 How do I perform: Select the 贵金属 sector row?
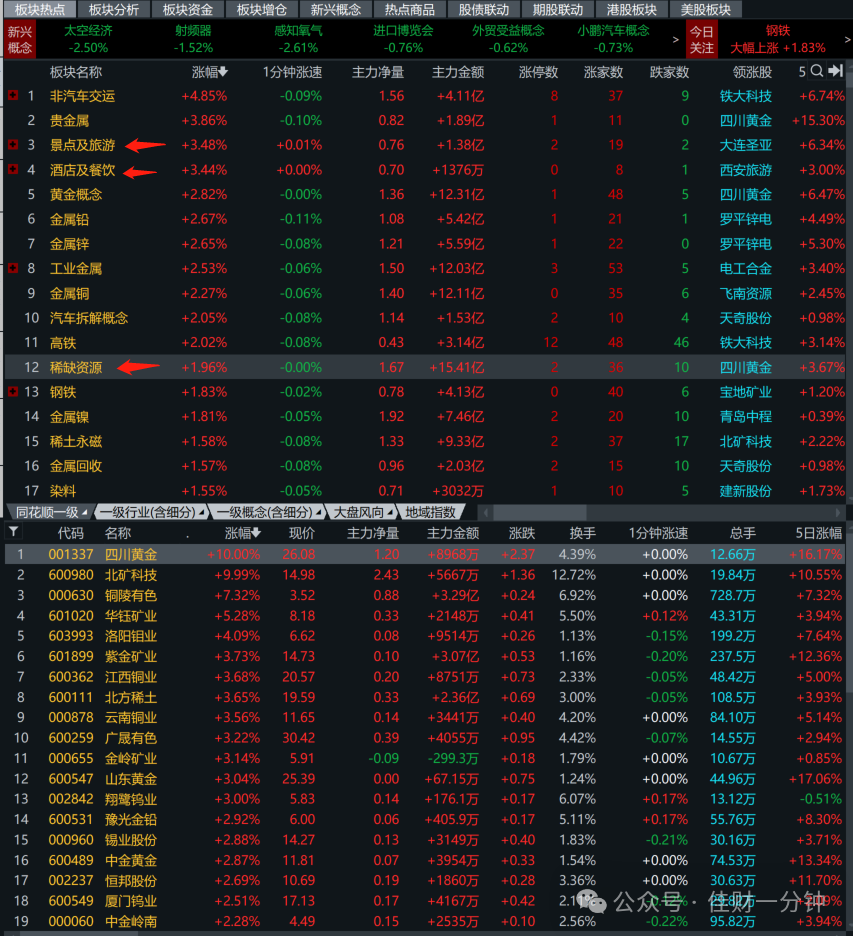click(x=424, y=120)
